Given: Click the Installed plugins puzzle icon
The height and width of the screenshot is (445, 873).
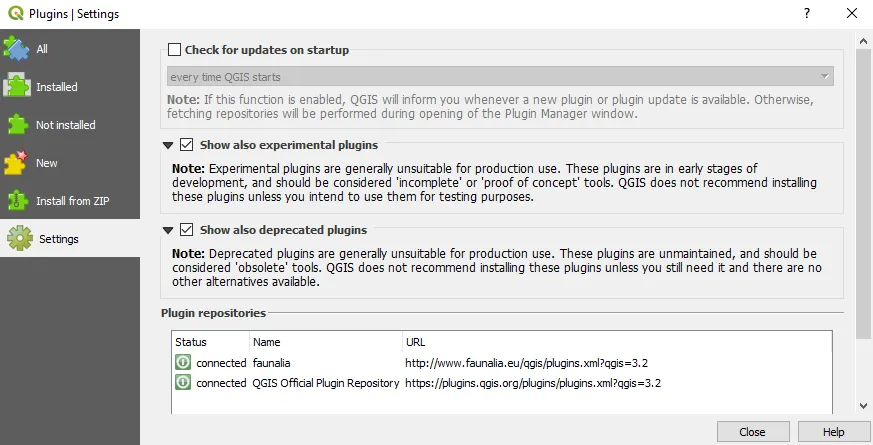Looking at the screenshot, I should [17, 86].
